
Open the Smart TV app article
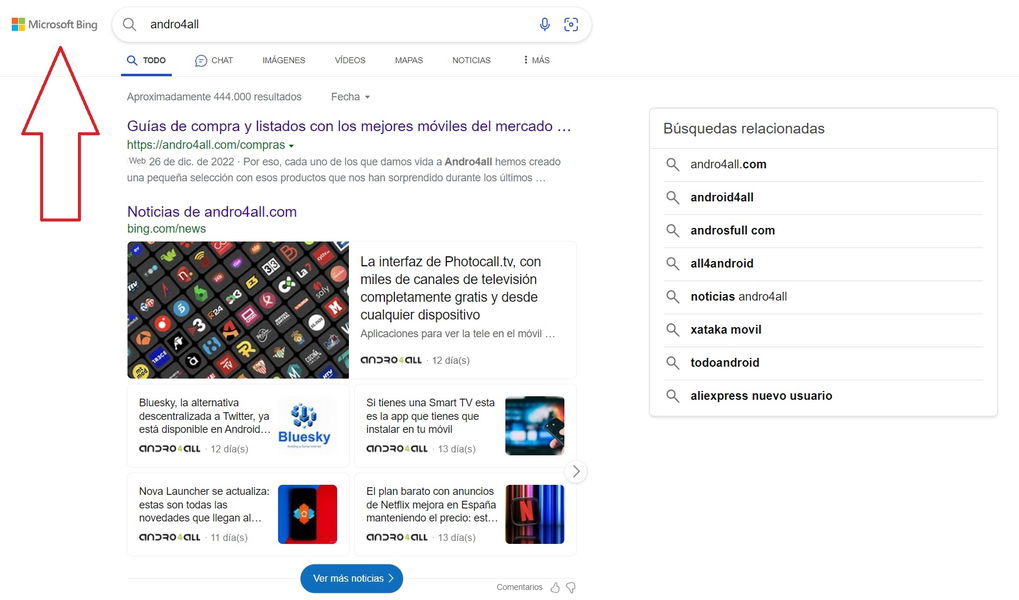click(x=430, y=416)
